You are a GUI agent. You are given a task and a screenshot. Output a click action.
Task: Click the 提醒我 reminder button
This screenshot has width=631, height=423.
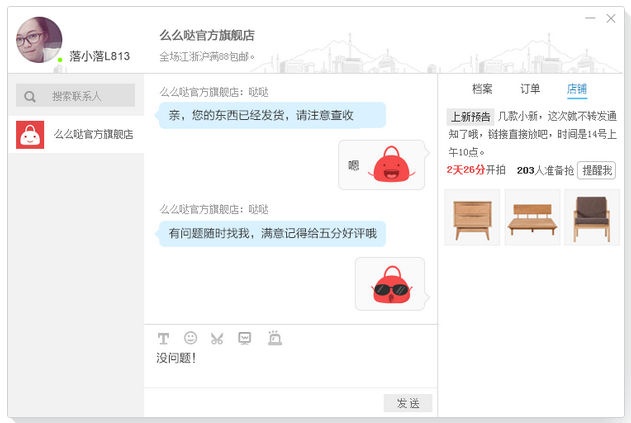[596, 170]
